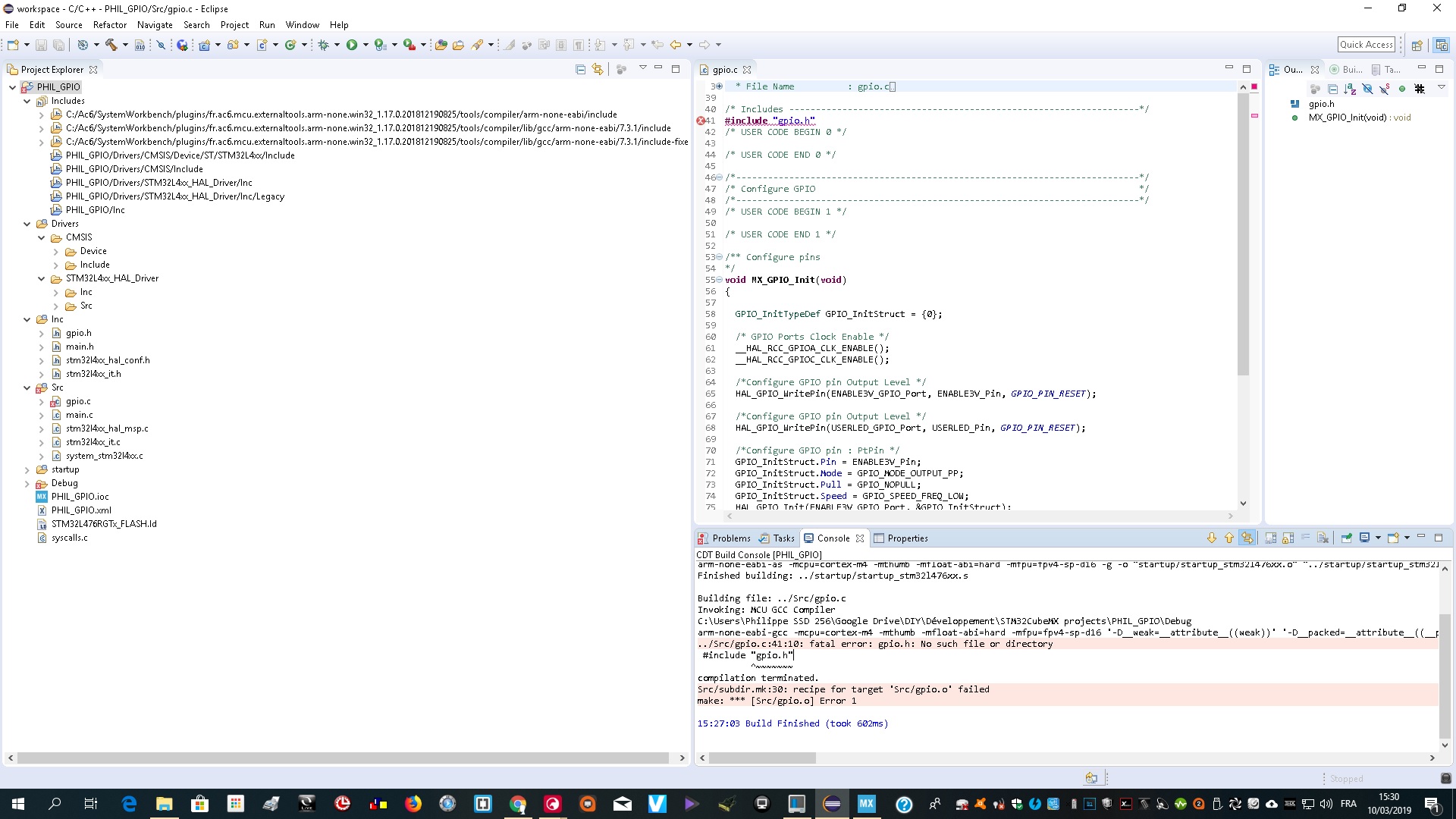Click the Build hammer toolbar icon
The image size is (1456, 819).
point(111,45)
